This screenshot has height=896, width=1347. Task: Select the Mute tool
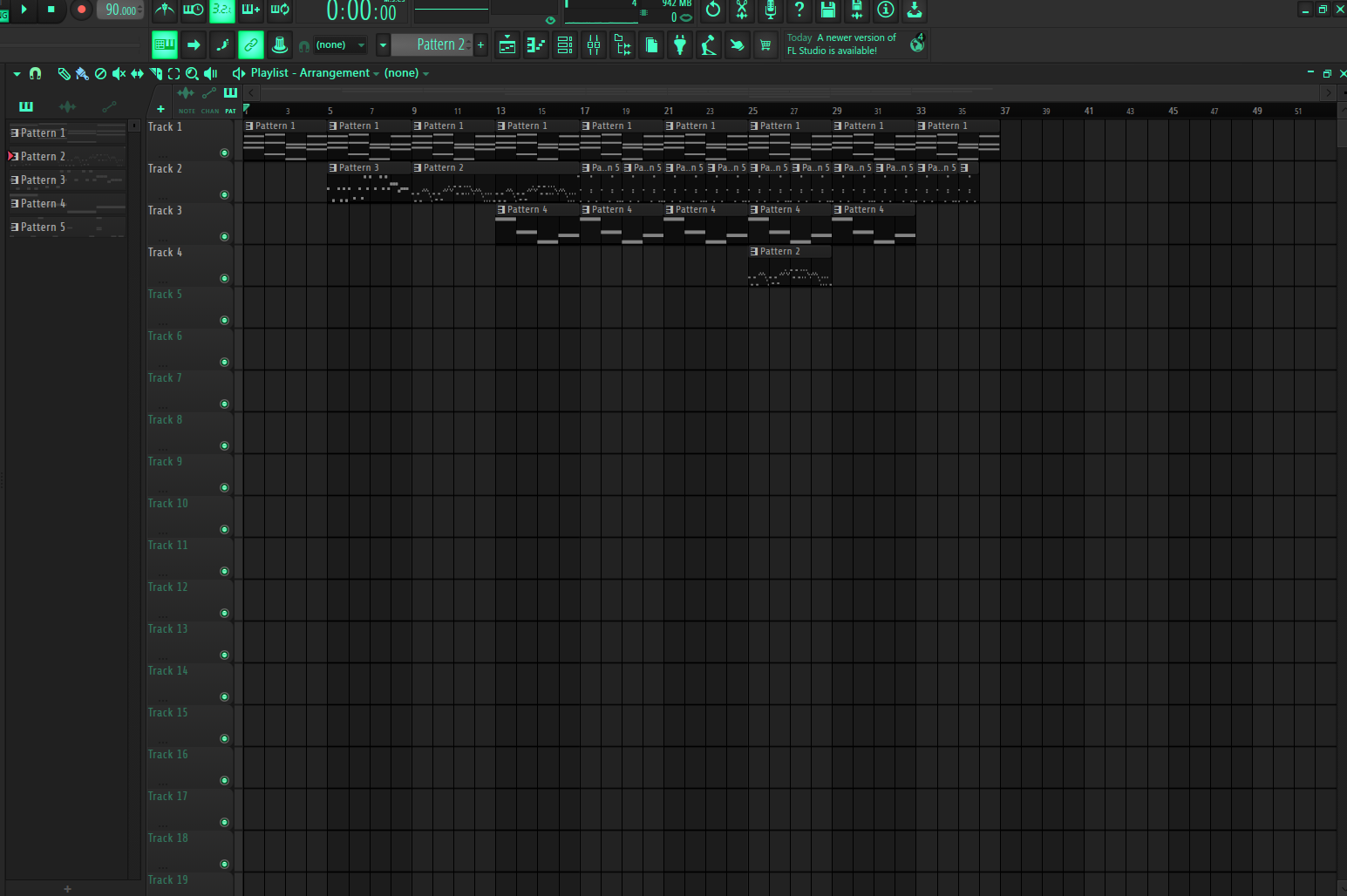coord(119,74)
